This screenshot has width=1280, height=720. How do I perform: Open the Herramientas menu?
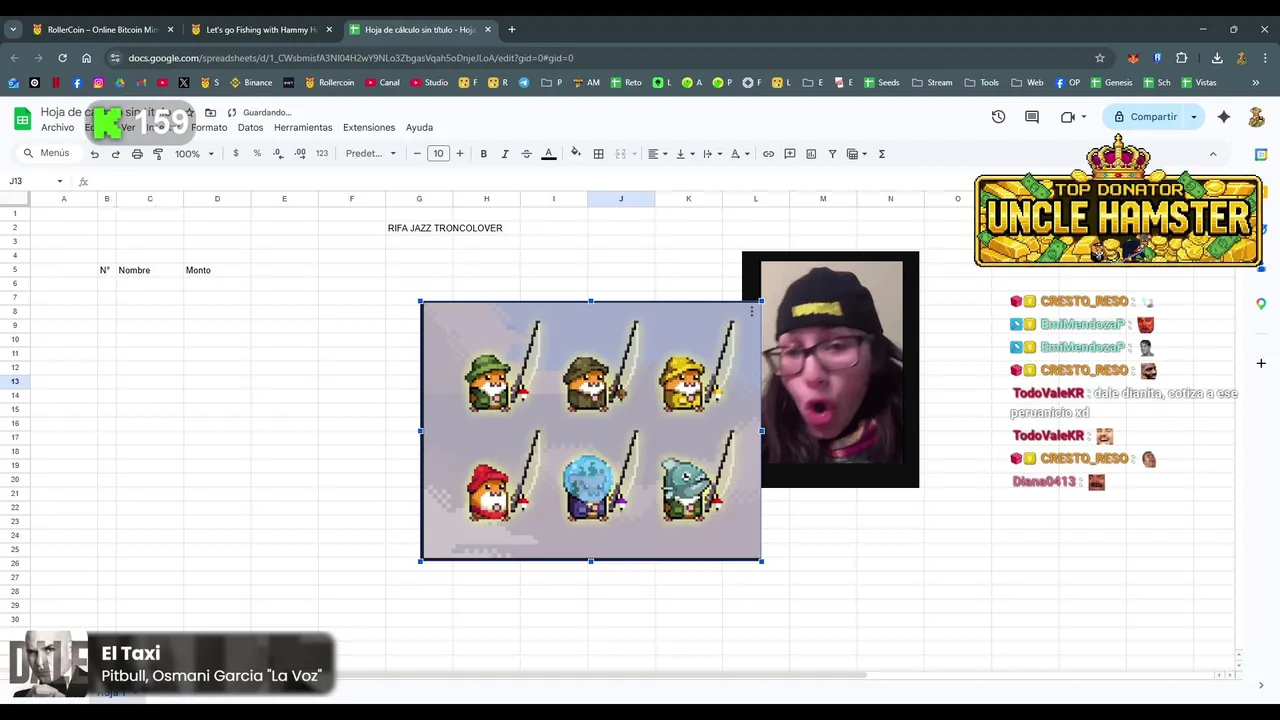tap(303, 128)
